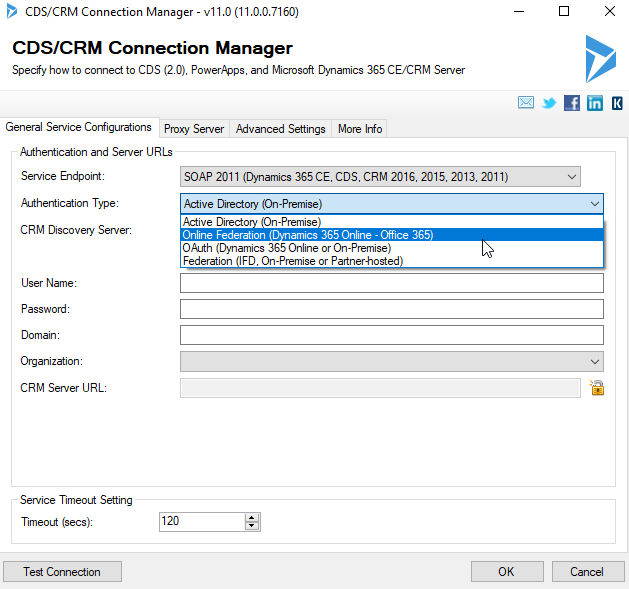Click the CRM Server URL field
The width and height of the screenshot is (629, 589).
(x=380, y=388)
